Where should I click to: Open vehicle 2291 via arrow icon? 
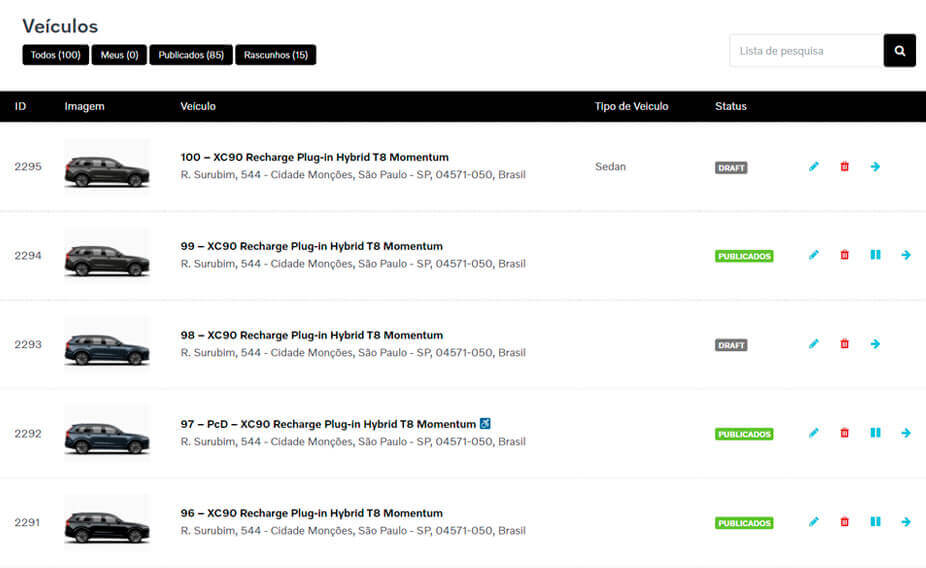click(905, 522)
